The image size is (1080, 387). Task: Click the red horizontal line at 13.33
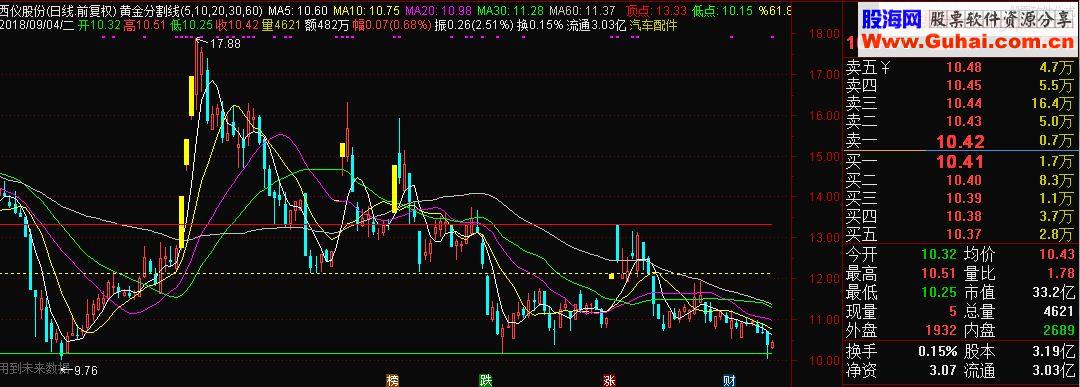click(x=386, y=224)
